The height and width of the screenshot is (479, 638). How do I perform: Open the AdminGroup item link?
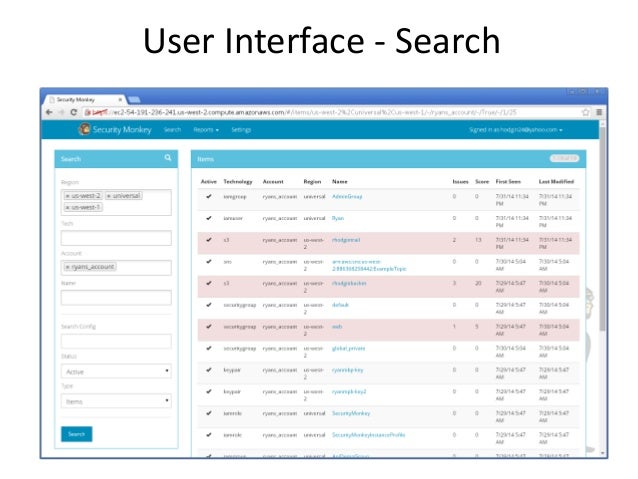[347, 196]
